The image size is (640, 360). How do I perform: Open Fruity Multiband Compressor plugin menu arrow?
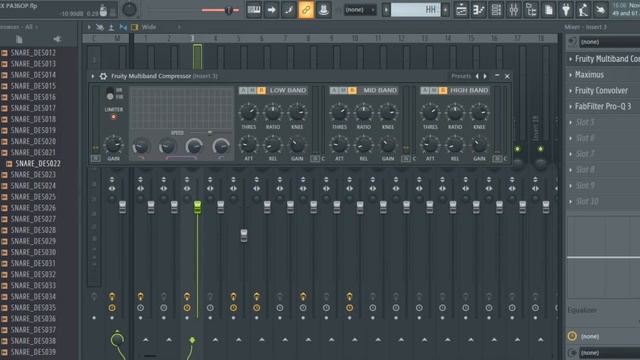coord(93,76)
